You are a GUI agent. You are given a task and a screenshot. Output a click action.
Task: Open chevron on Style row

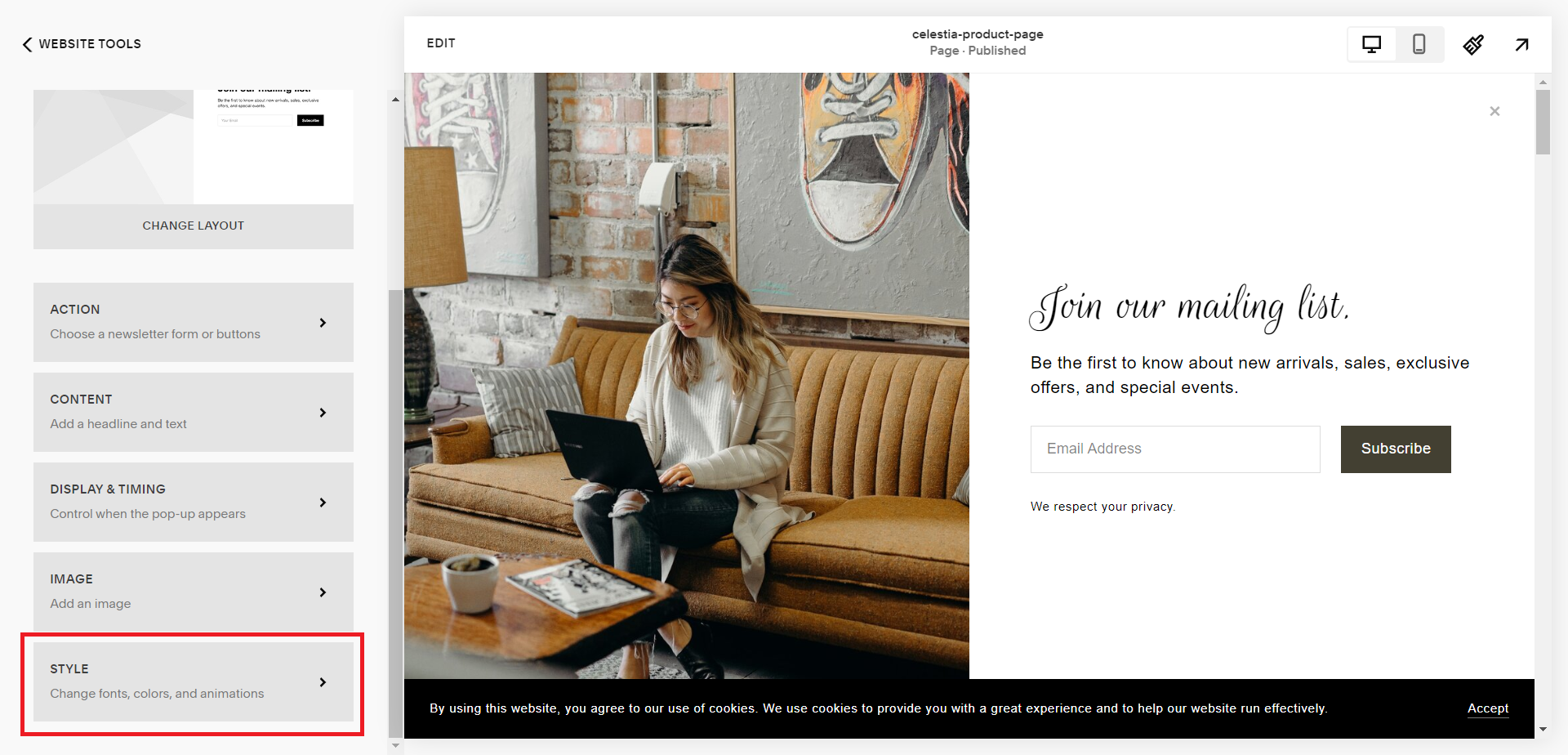click(x=323, y=682)
